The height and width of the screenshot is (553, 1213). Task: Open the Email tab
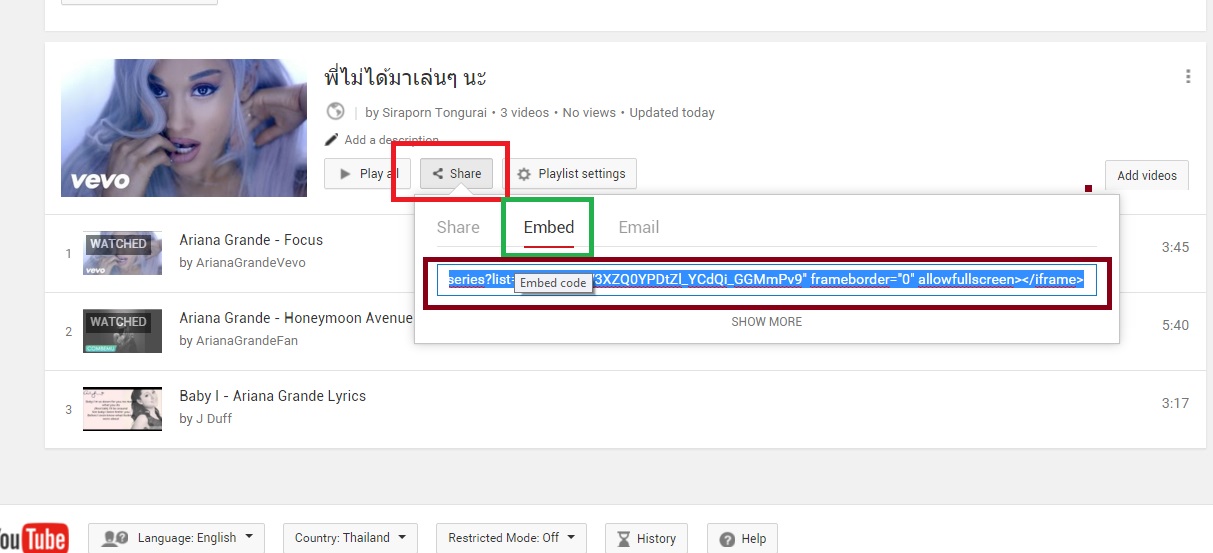coord(638,227)
